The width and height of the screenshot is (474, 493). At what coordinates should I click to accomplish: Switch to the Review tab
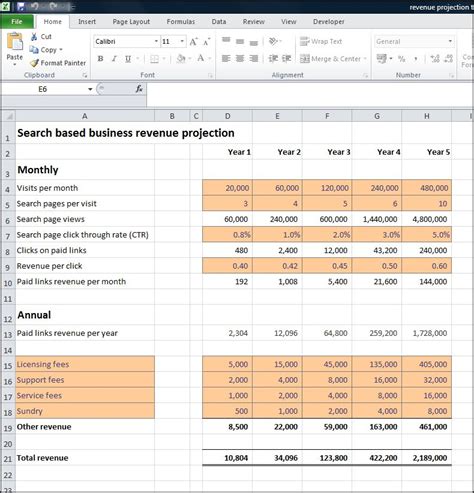point(253,22)
